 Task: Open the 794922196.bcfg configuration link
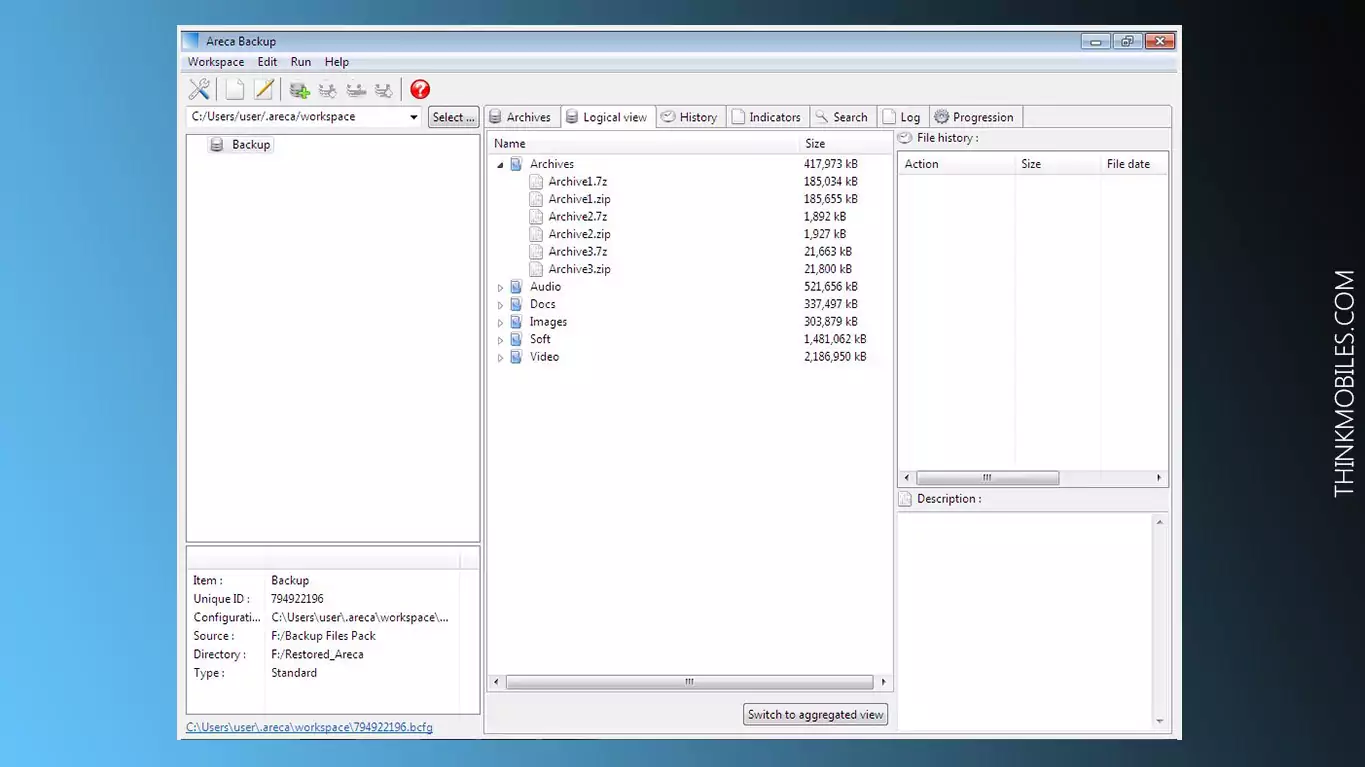coord(309,727)
